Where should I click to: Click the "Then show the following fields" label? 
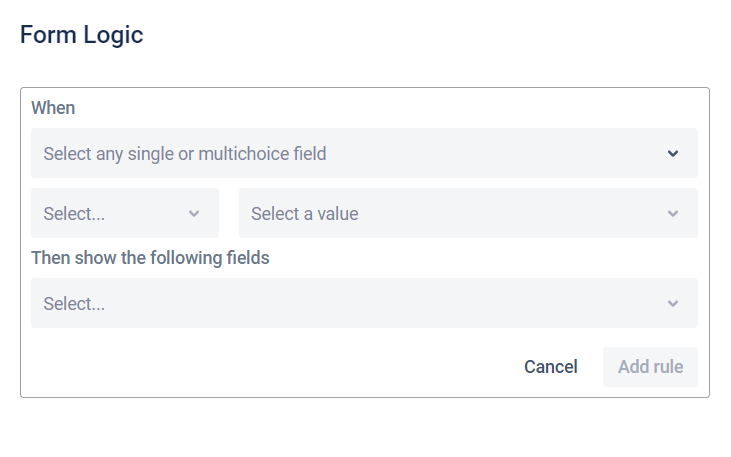click(x=150, y=258)
